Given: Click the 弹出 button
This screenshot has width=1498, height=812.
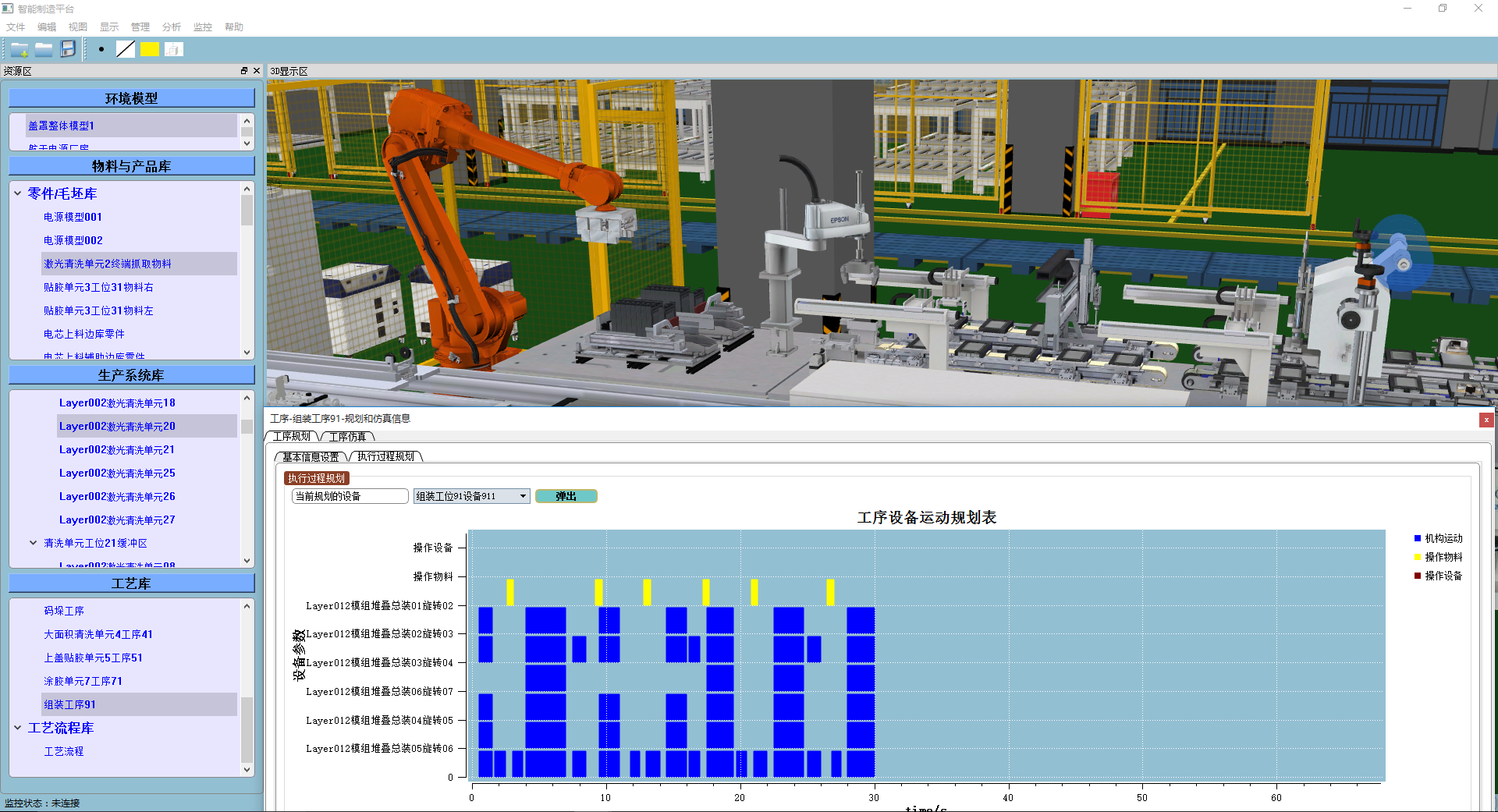Looking at the screenshot, I should pyautogui.click(x=566, y=496).
